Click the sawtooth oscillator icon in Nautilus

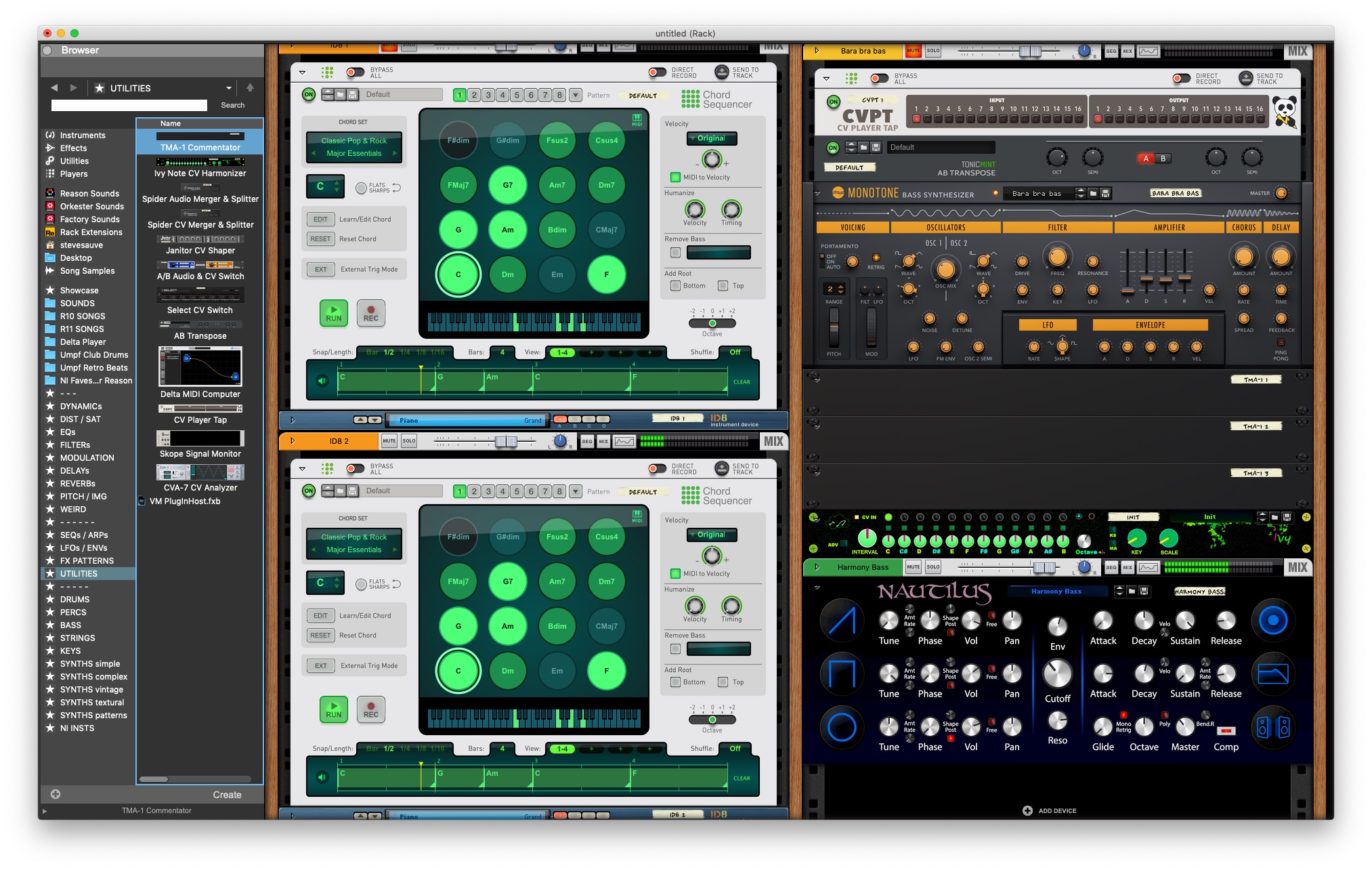click(x=842, y=621)
